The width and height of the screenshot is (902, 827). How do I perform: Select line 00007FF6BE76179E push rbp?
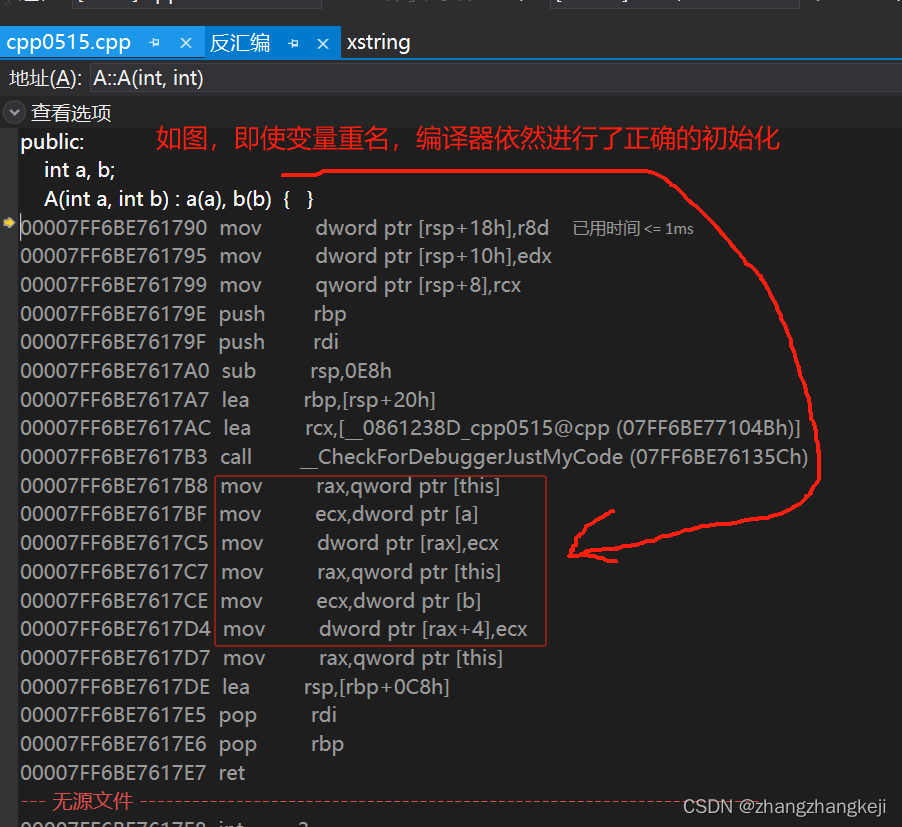(184, 314)
